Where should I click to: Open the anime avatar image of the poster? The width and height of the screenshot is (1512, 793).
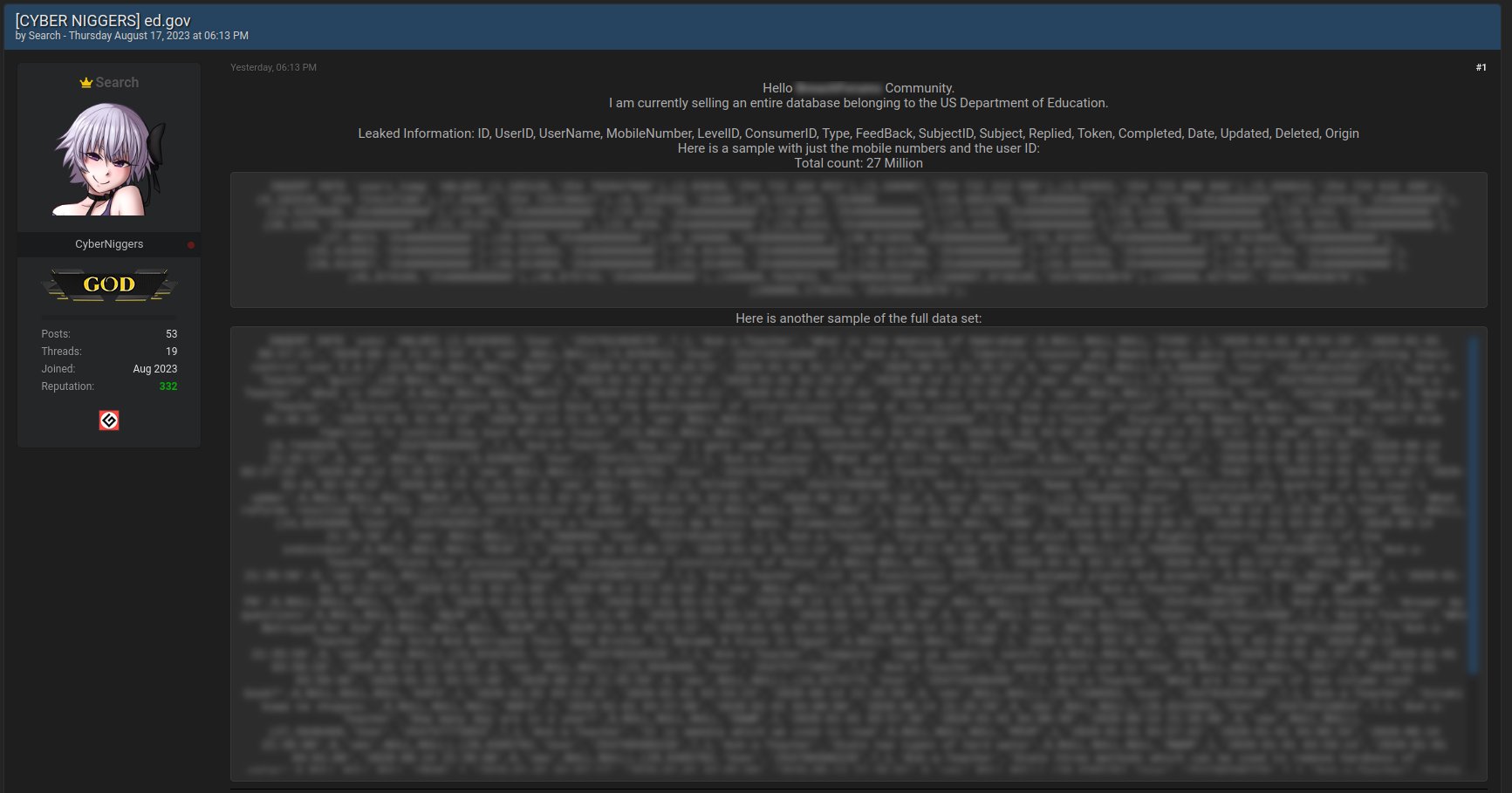coord(109,159)
